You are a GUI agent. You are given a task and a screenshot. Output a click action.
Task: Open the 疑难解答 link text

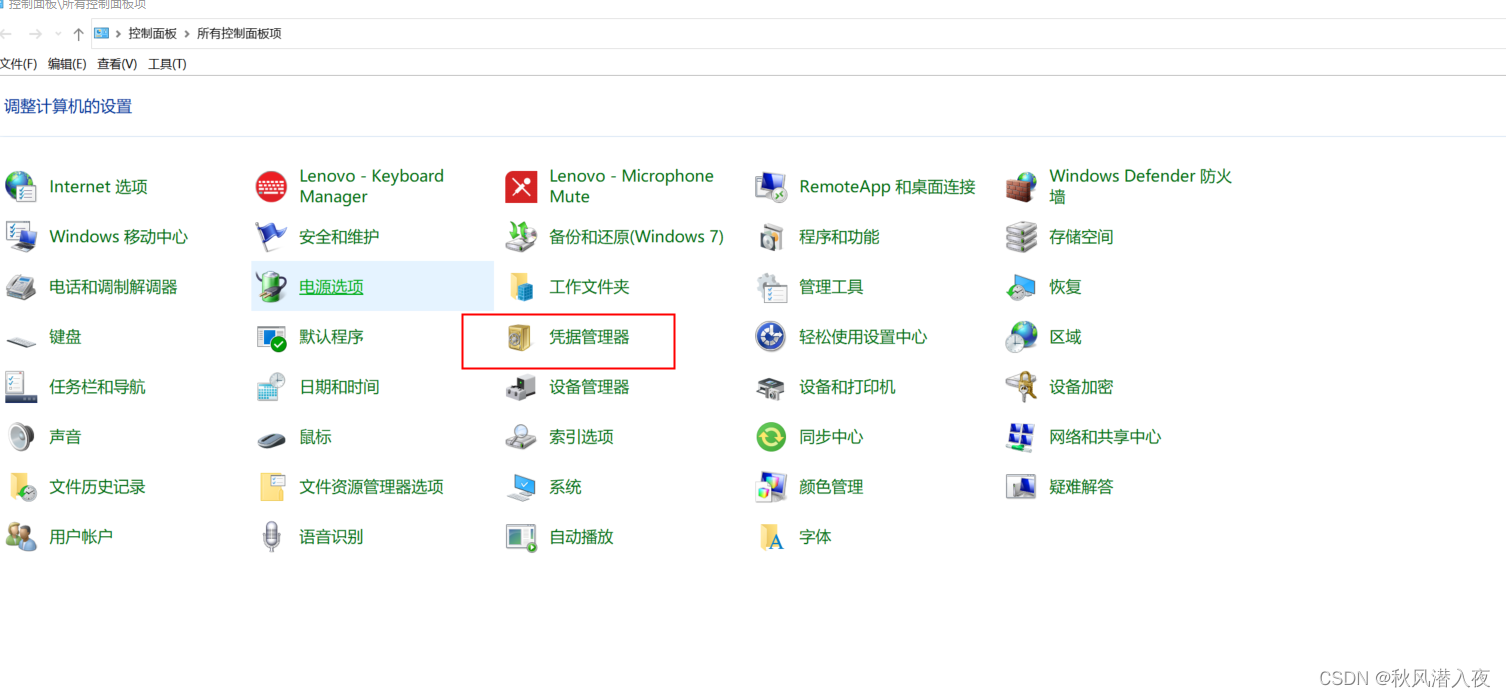(1081, 487)
